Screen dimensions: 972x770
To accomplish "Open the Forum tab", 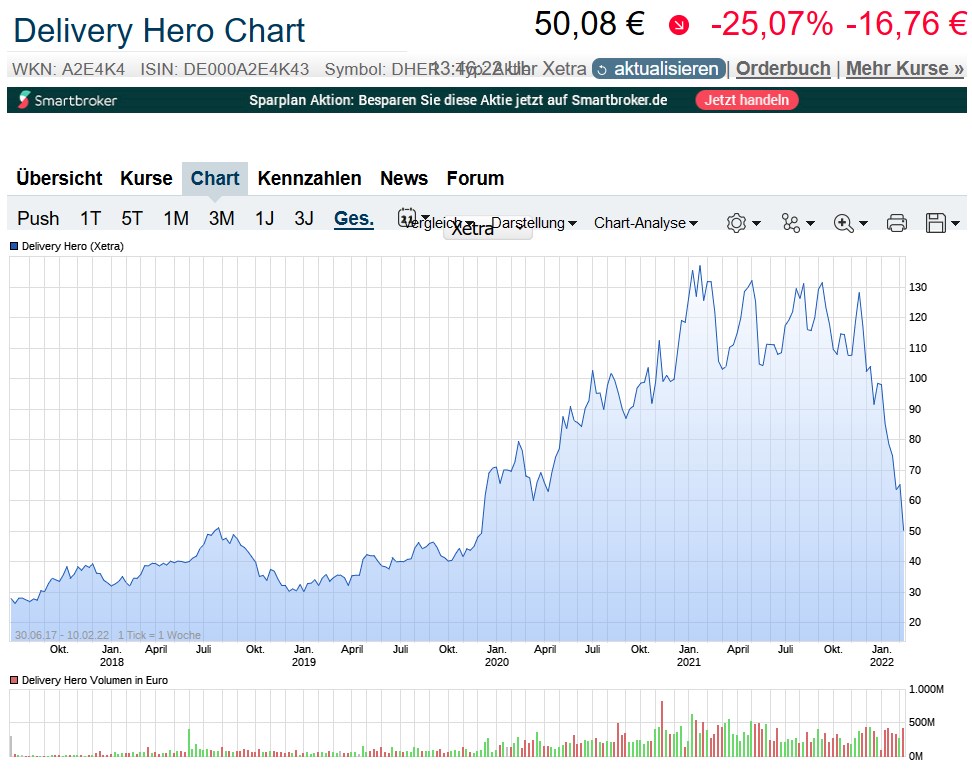I will [475, 179].
